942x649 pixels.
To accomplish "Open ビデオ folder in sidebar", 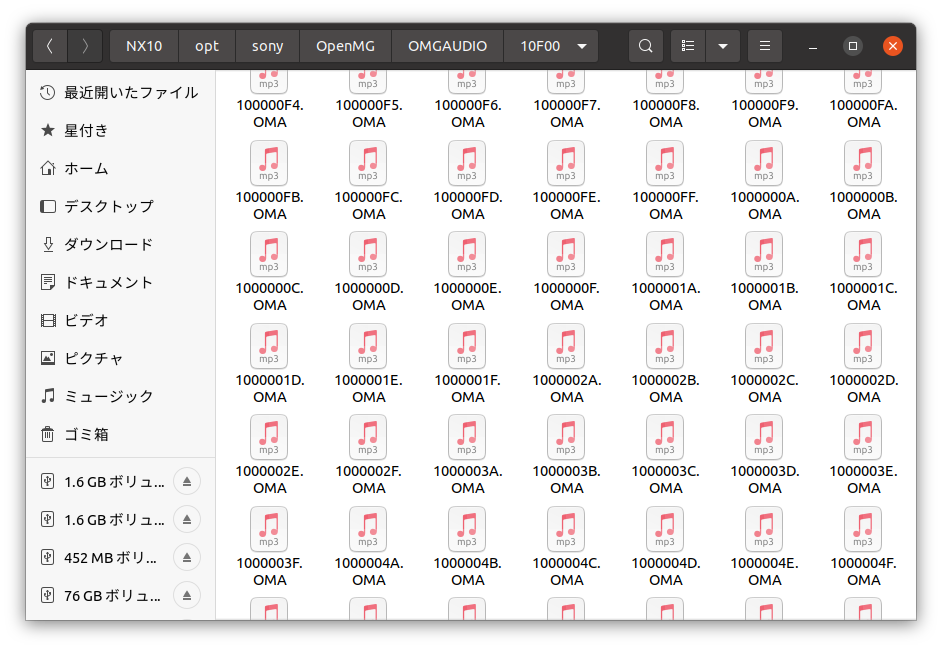I will [x=120, y=320].
